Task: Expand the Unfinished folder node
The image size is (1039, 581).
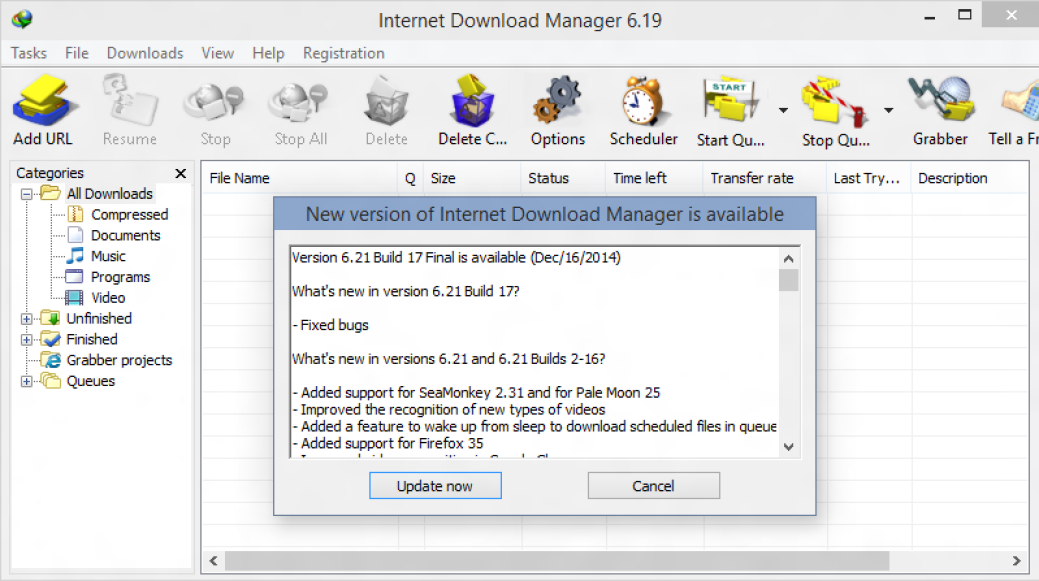Action: click(x=27, y=319)
